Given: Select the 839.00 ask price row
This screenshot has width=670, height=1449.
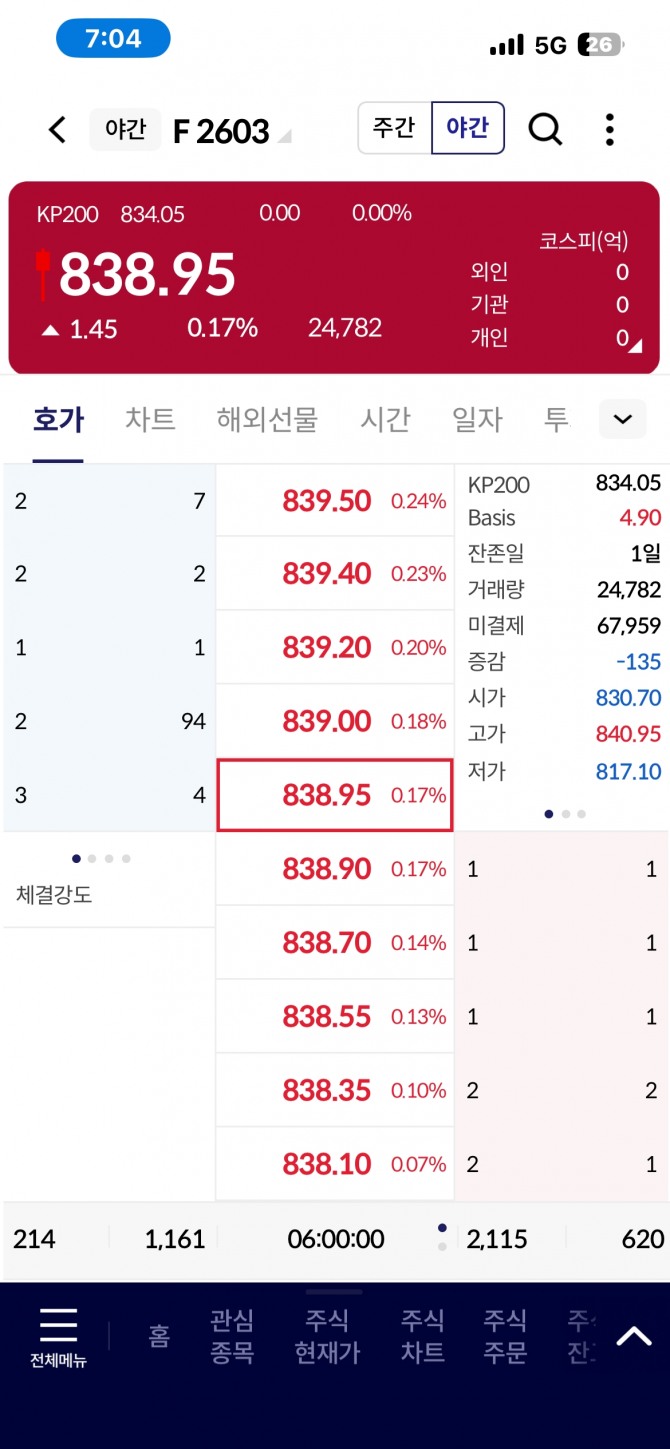Looking at the screenshot, I should (335, 721).
